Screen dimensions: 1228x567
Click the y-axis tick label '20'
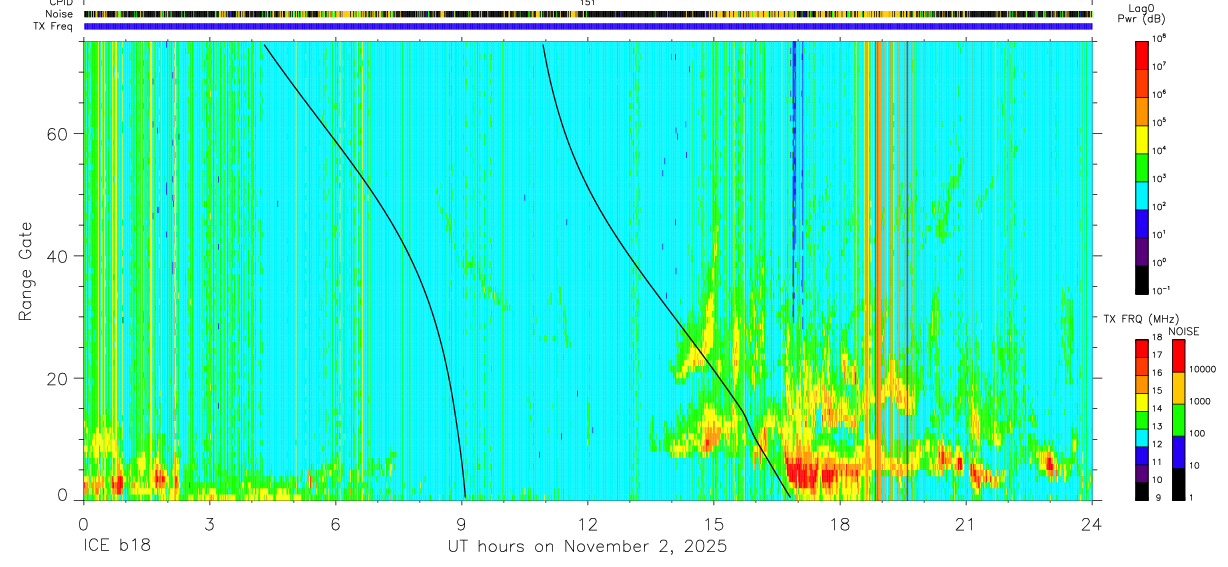pyautogui.click(x=59, y=379)
